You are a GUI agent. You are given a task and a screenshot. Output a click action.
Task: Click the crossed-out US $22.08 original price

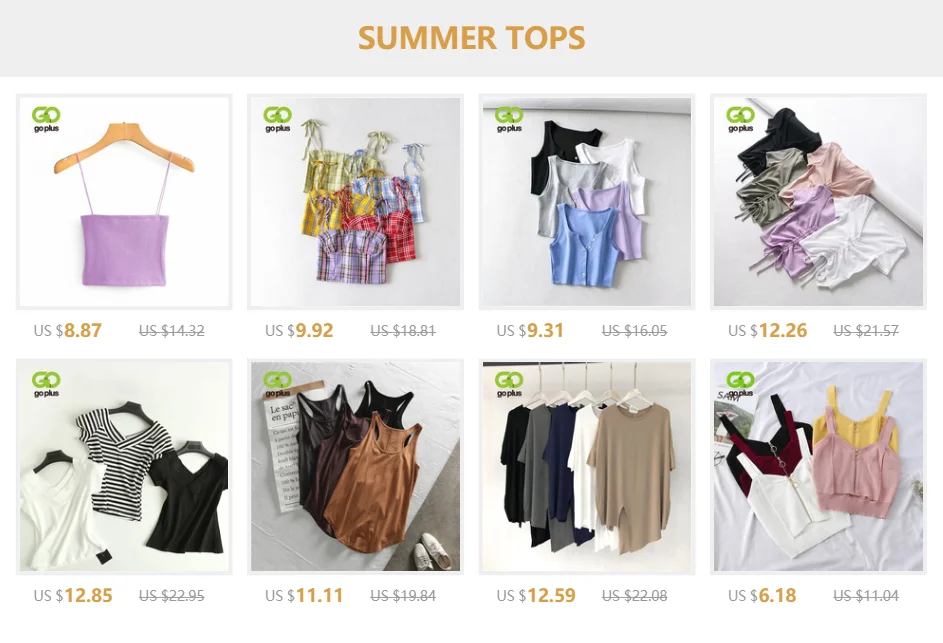pyautogui.click(x=634, y=596)
